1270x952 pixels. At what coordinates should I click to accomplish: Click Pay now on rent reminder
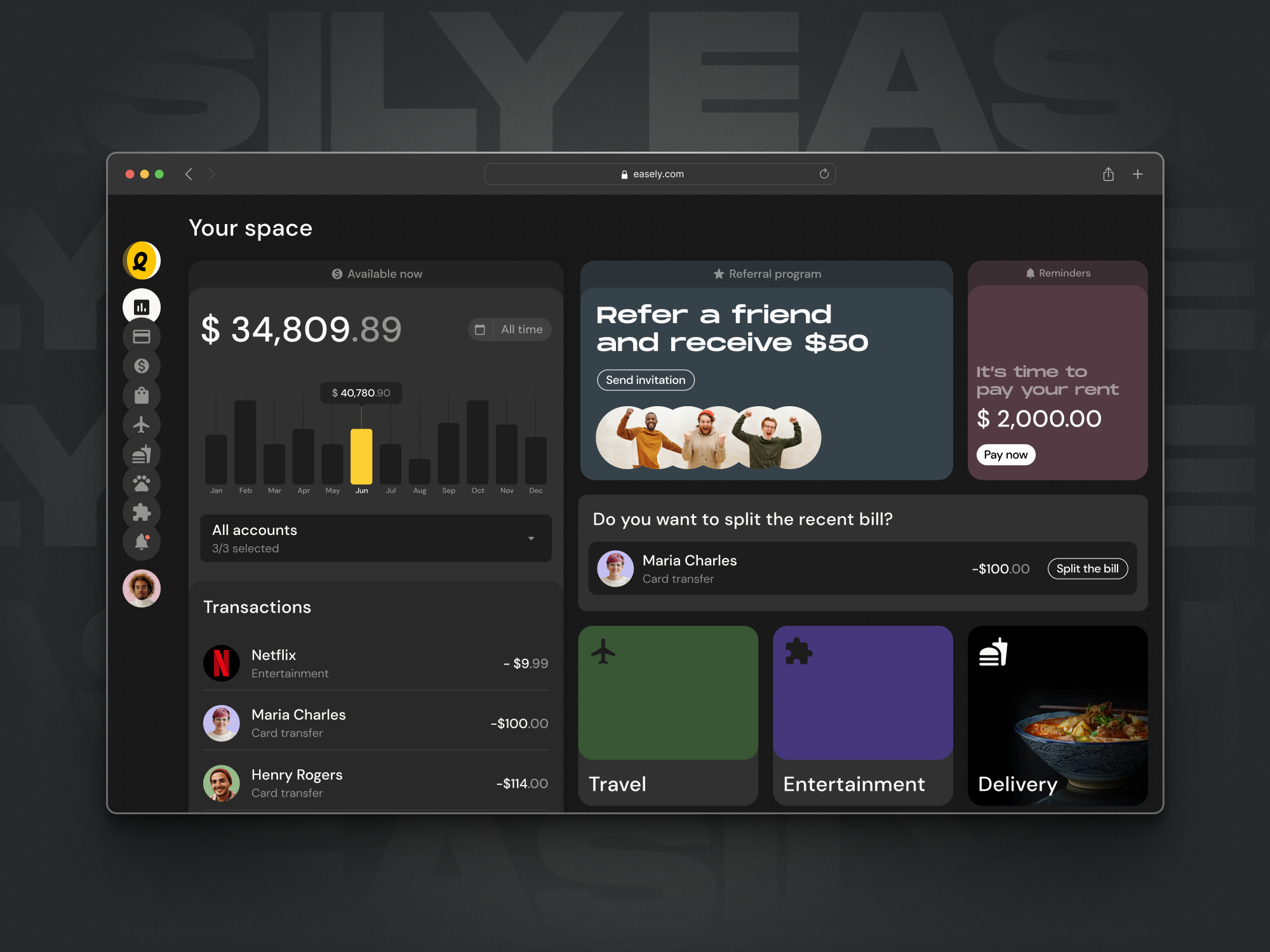(x=1006, y=454)
